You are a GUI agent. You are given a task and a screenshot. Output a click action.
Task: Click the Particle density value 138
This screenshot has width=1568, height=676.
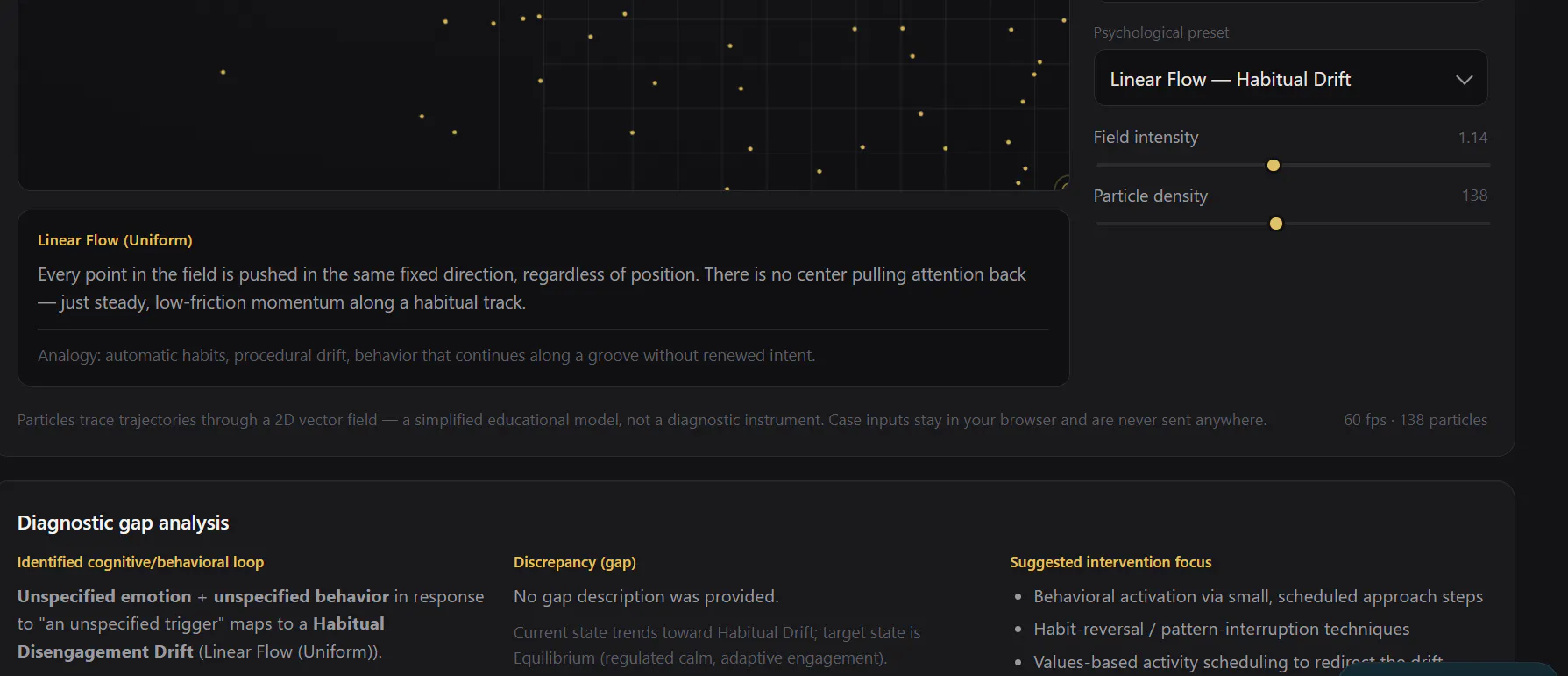pos(1474,196)
